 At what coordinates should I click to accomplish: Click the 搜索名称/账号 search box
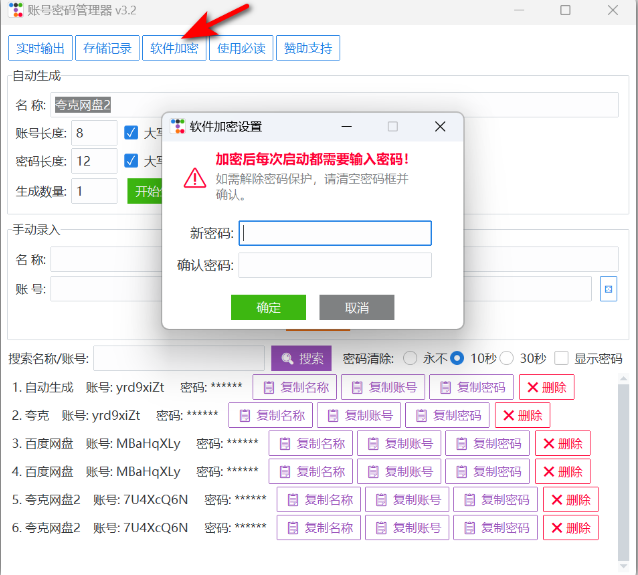tap(179, 359)
